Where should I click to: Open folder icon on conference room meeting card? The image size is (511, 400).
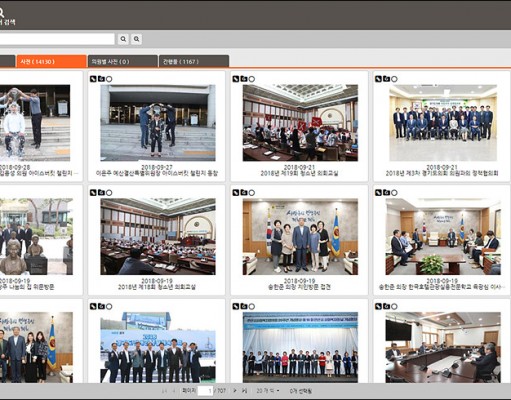[386, 306]
